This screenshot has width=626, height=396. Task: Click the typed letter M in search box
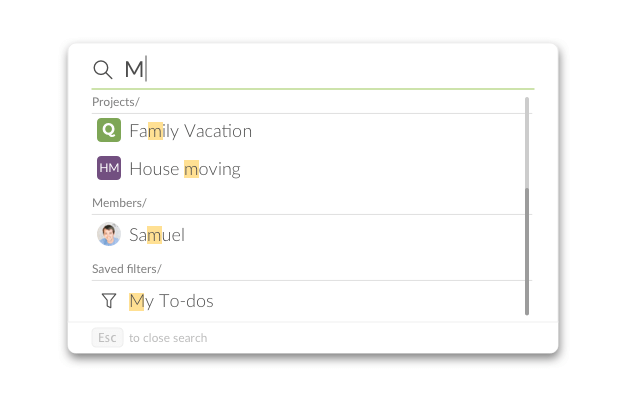tap(134, 69)
